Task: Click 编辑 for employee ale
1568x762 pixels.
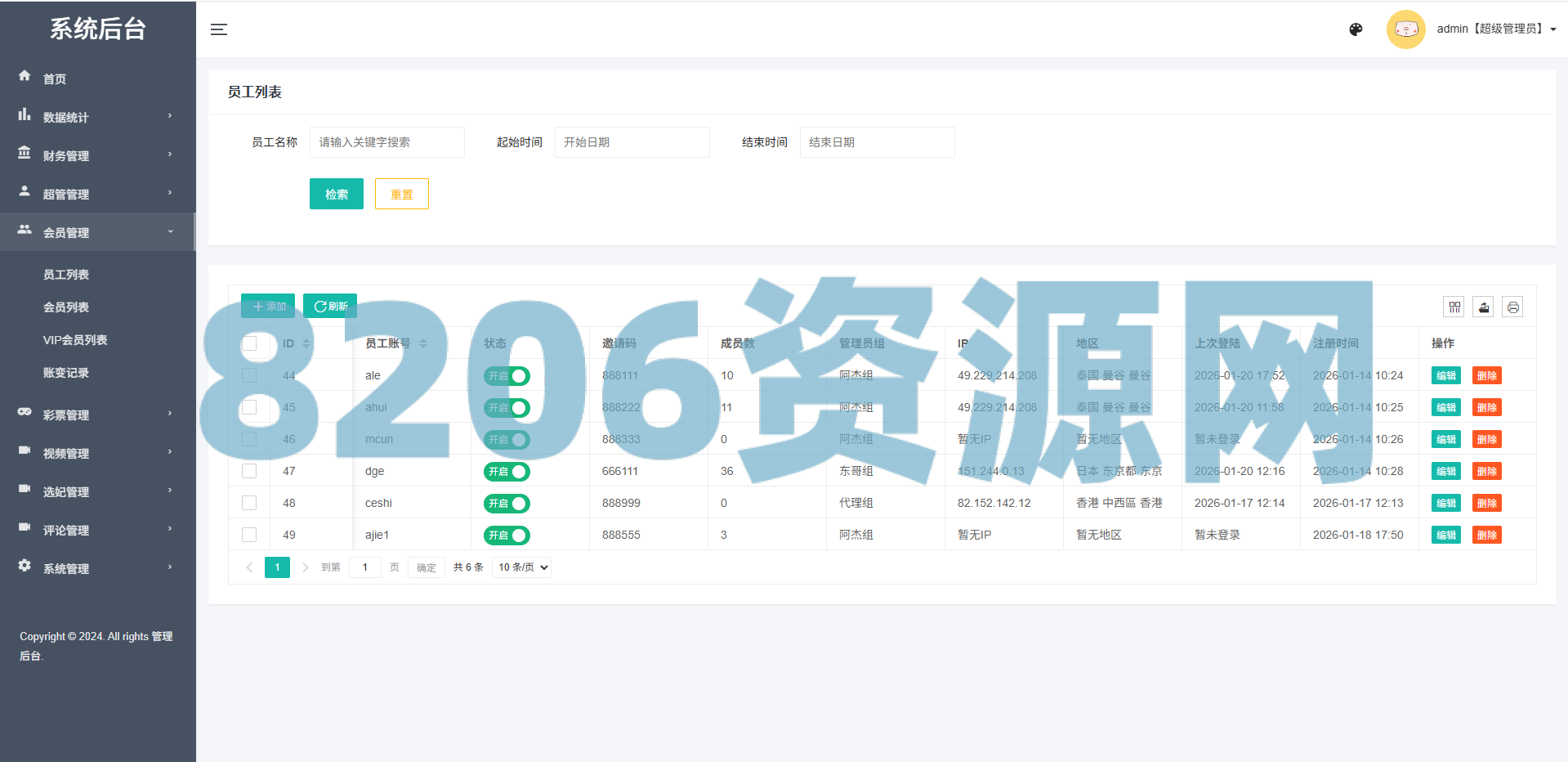Action: [1446, 376]
